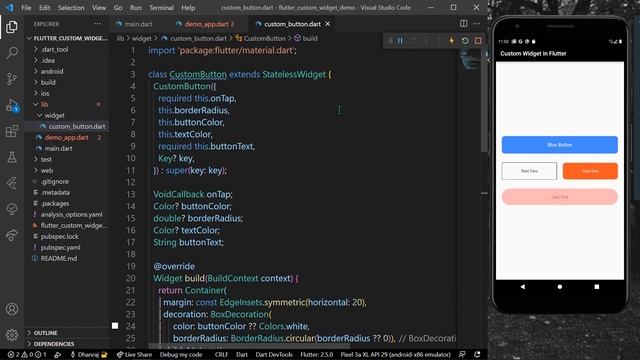Tap the Blue Button in emulator
Viewport: 640px width, 360px height.
click(x=560, y=145)
